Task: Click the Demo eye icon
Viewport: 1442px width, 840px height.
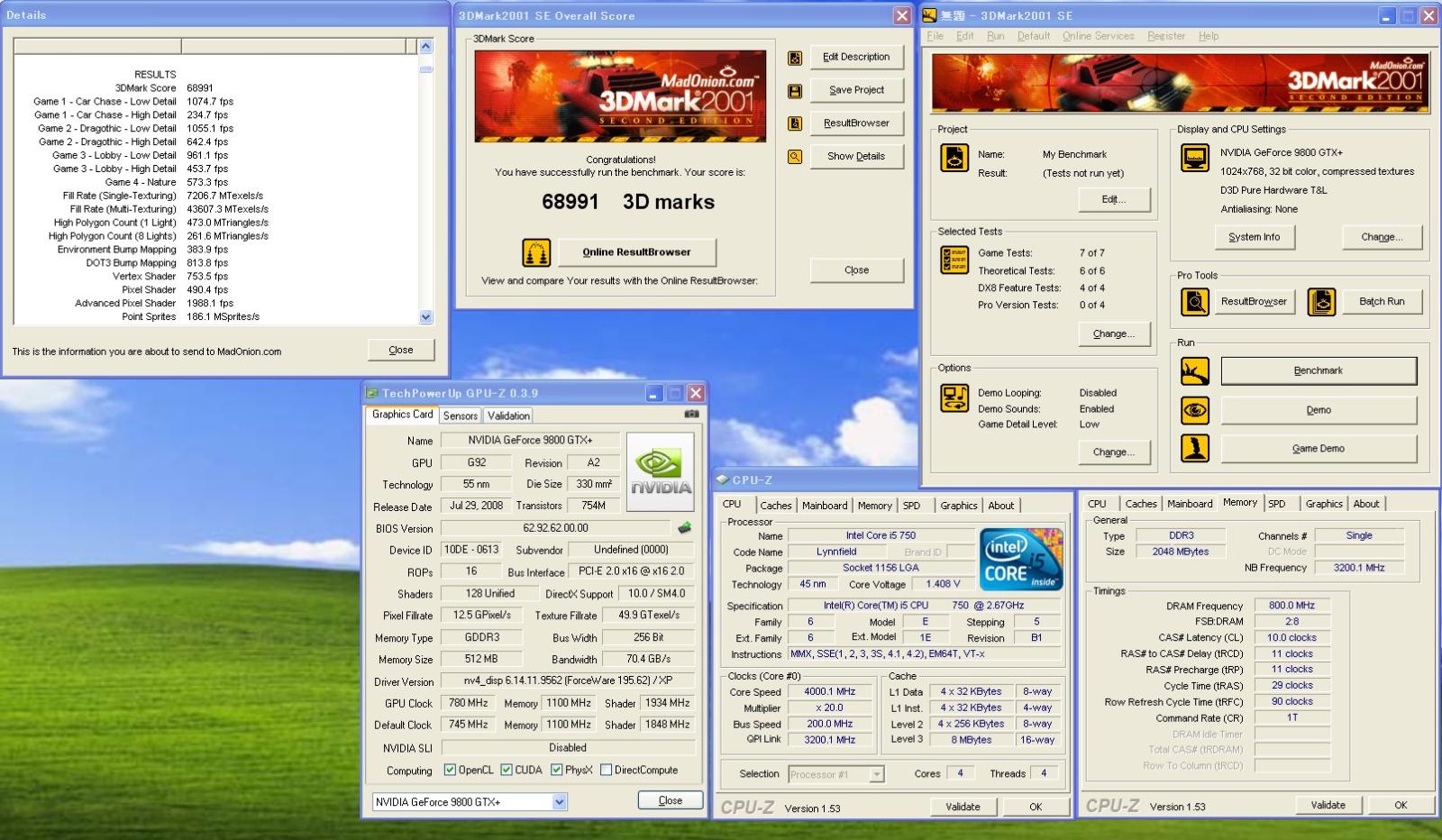Action: (x=1195, y=410)
